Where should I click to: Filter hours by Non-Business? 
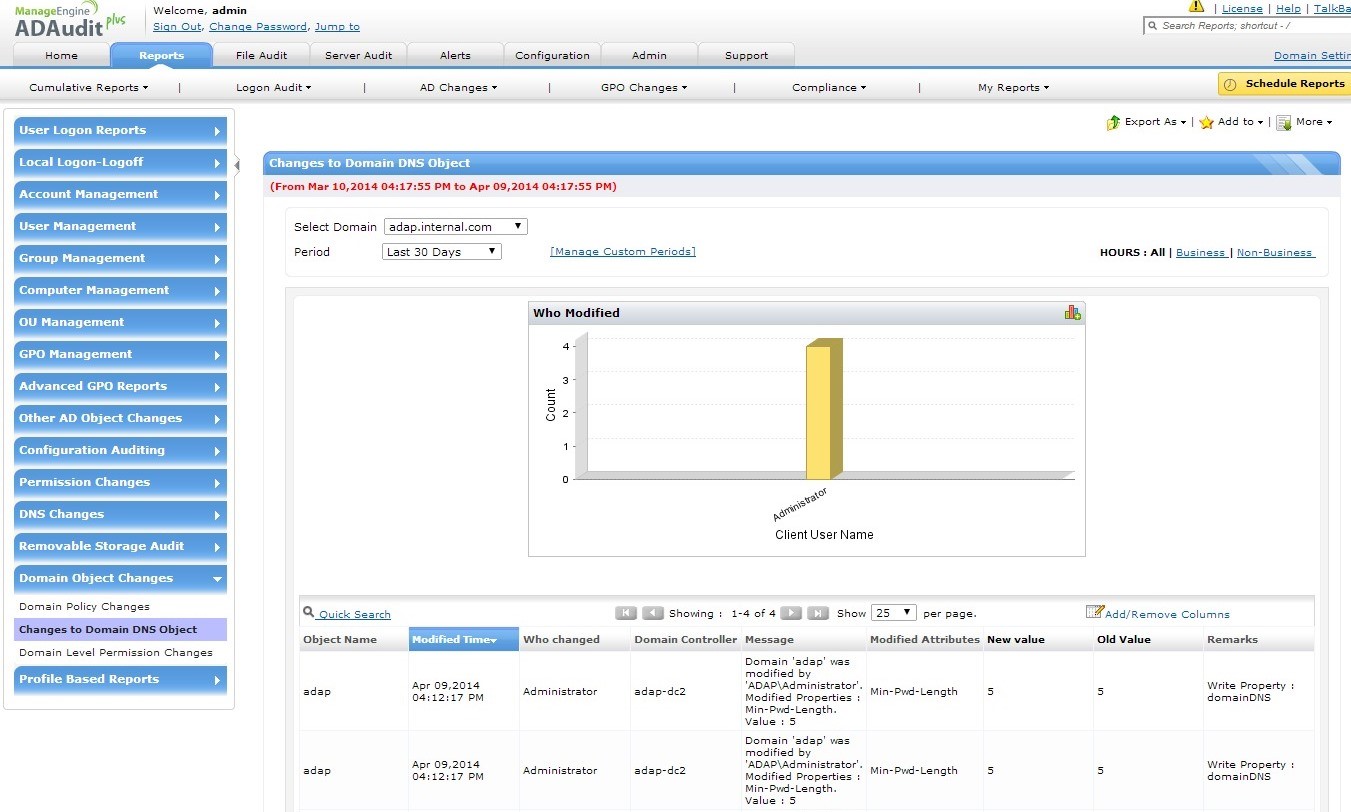click(1275, 253)
